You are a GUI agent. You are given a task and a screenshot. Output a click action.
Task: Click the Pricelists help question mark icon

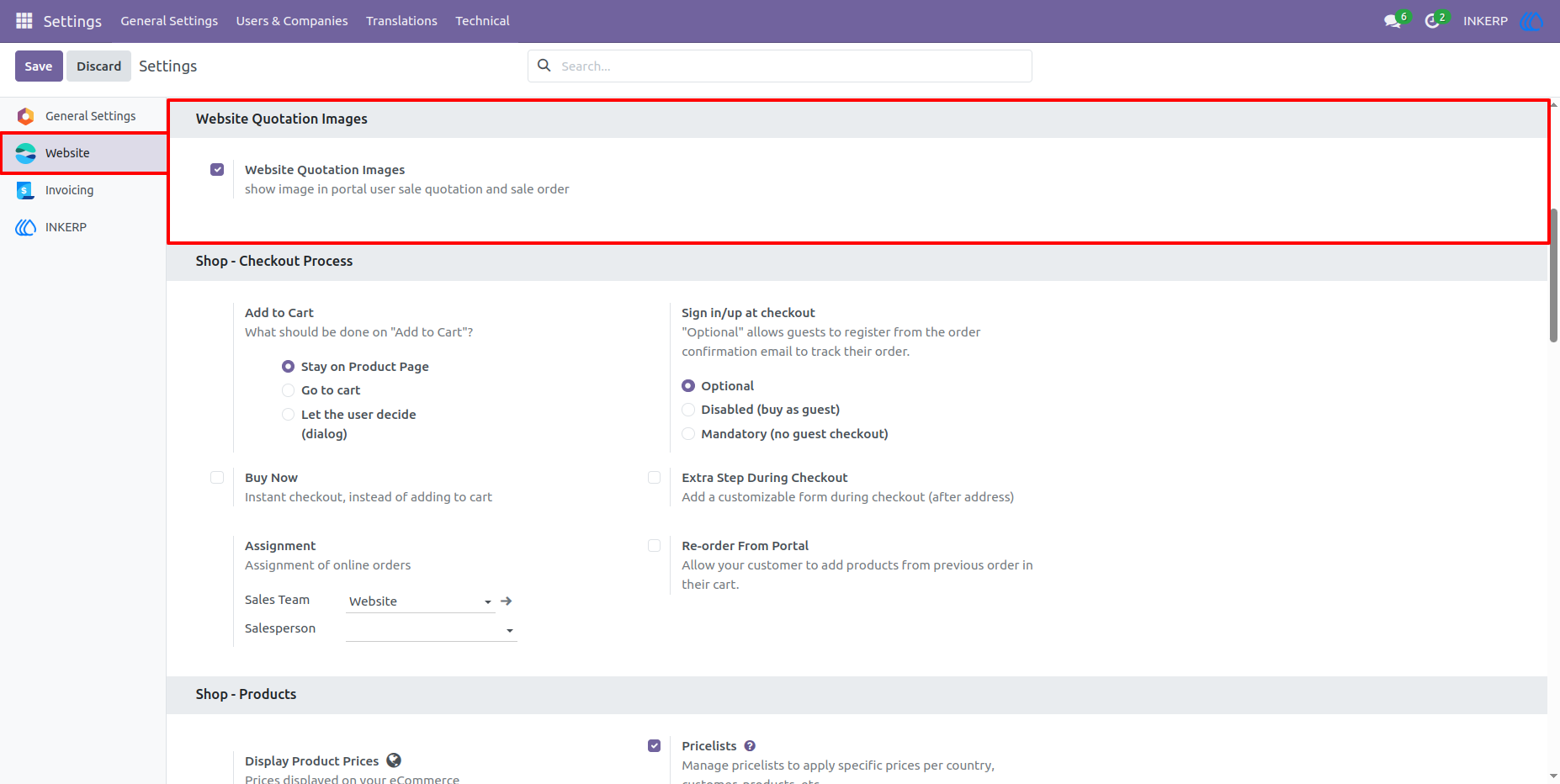[750, 746]
